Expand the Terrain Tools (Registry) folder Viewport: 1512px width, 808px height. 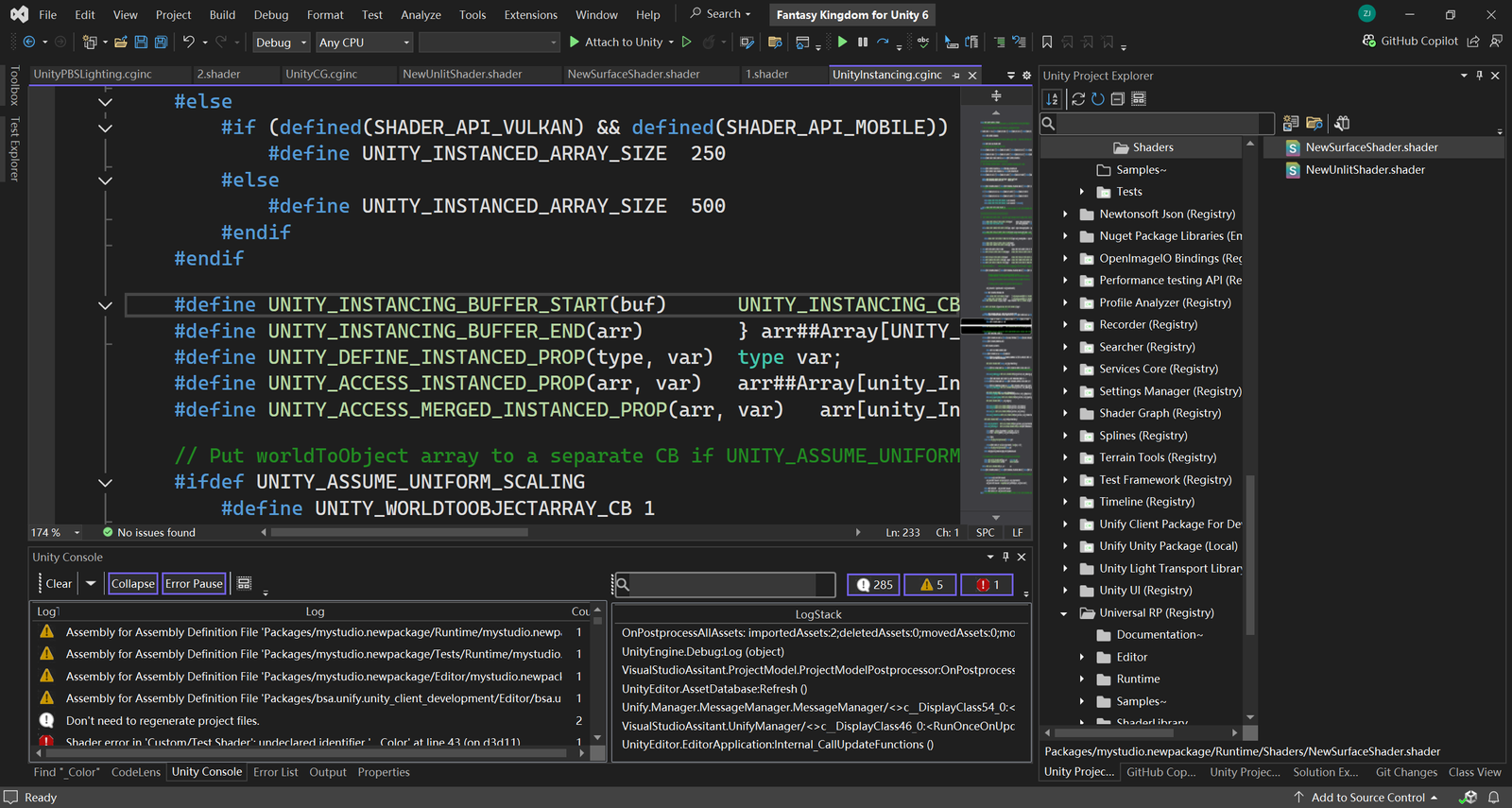1065,457
